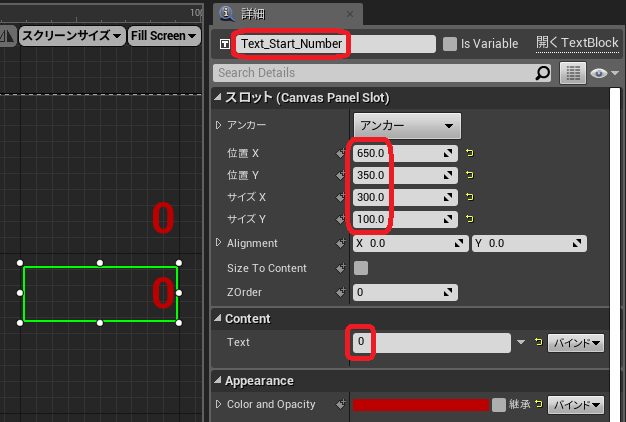Toggle the Is Variable checkbox
This screenshot has width=626, height=422.
click(450, 44)
